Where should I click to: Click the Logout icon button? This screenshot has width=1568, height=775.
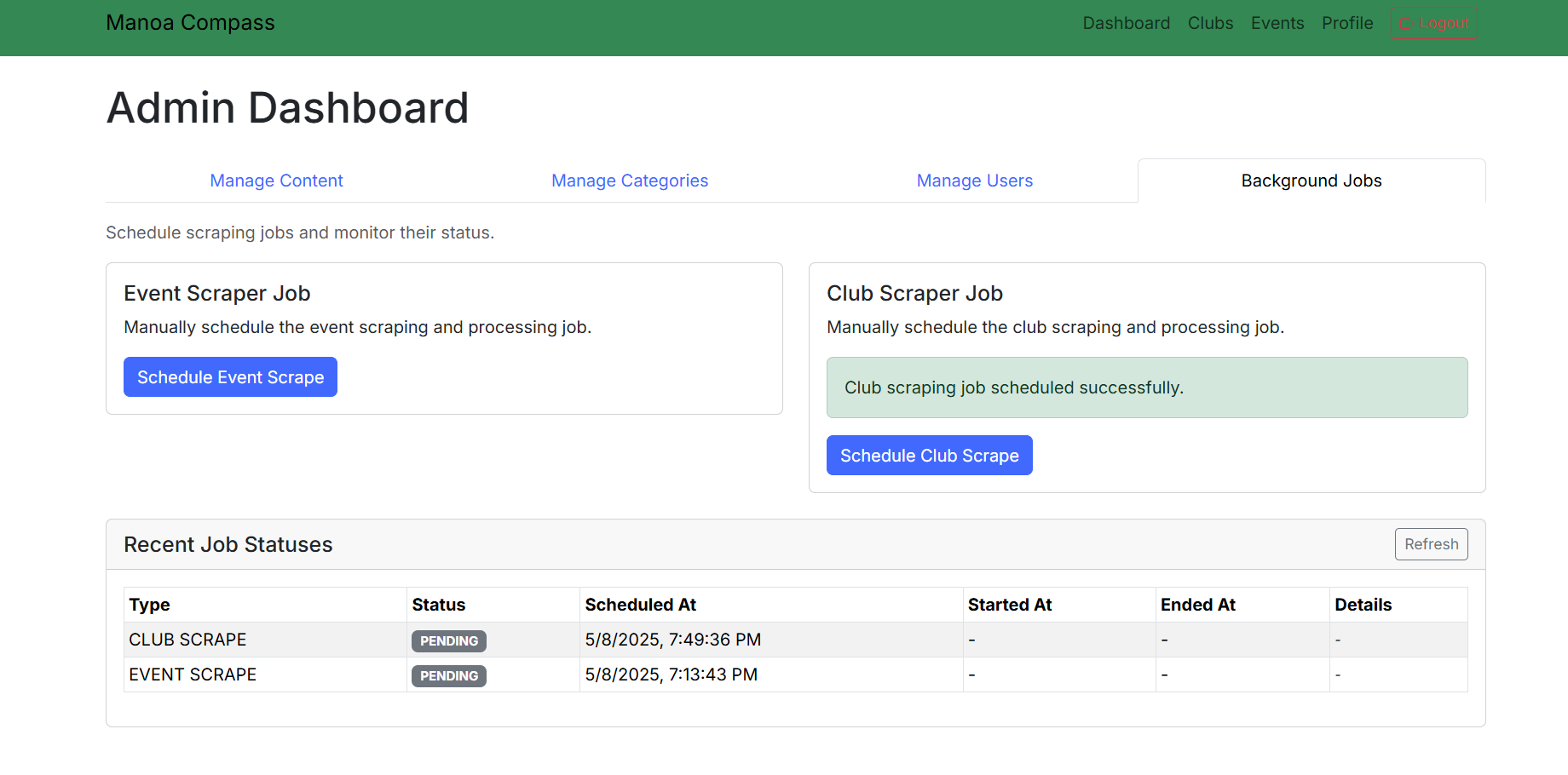[x=1434, y=23]
